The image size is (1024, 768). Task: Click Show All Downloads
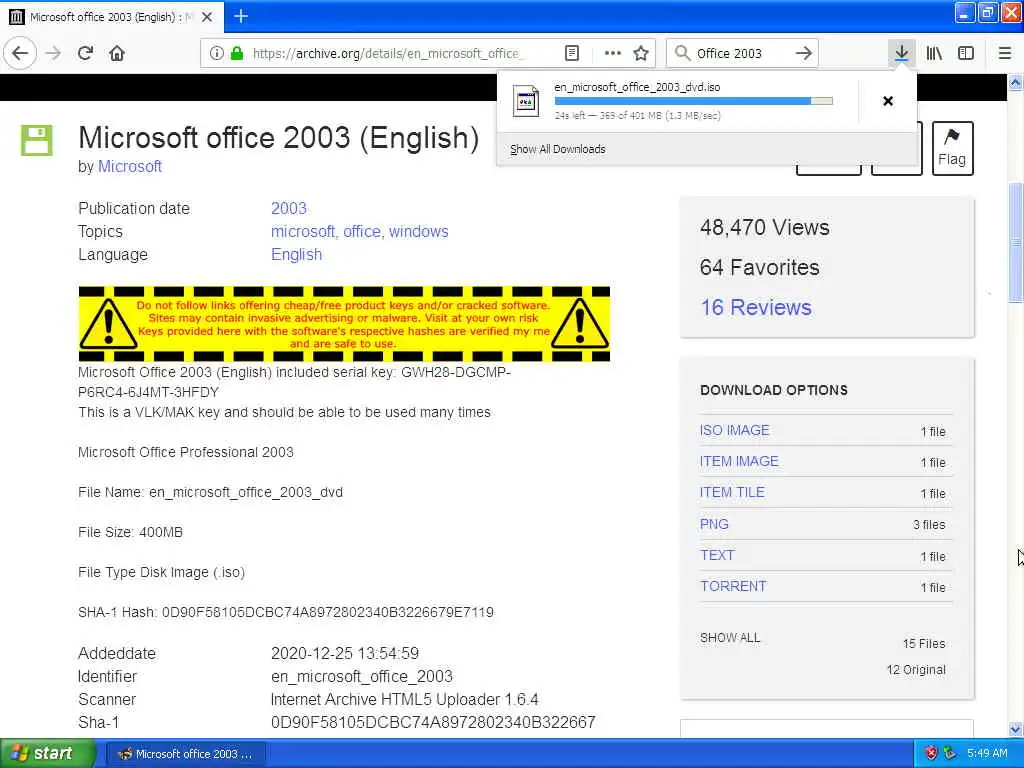[x=558, y=150]
